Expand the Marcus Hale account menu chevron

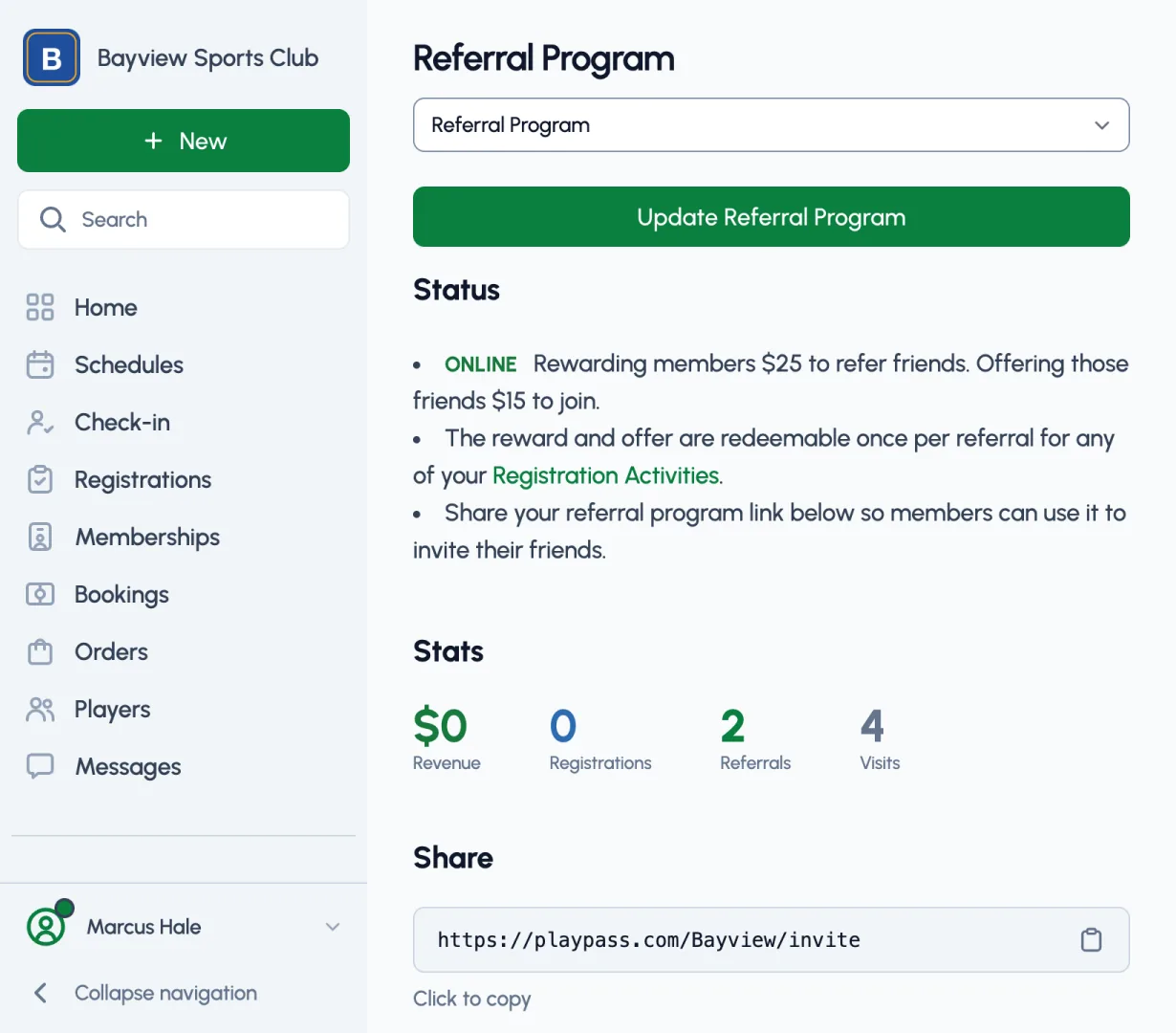pyautogui.click(x=333, y=927)
